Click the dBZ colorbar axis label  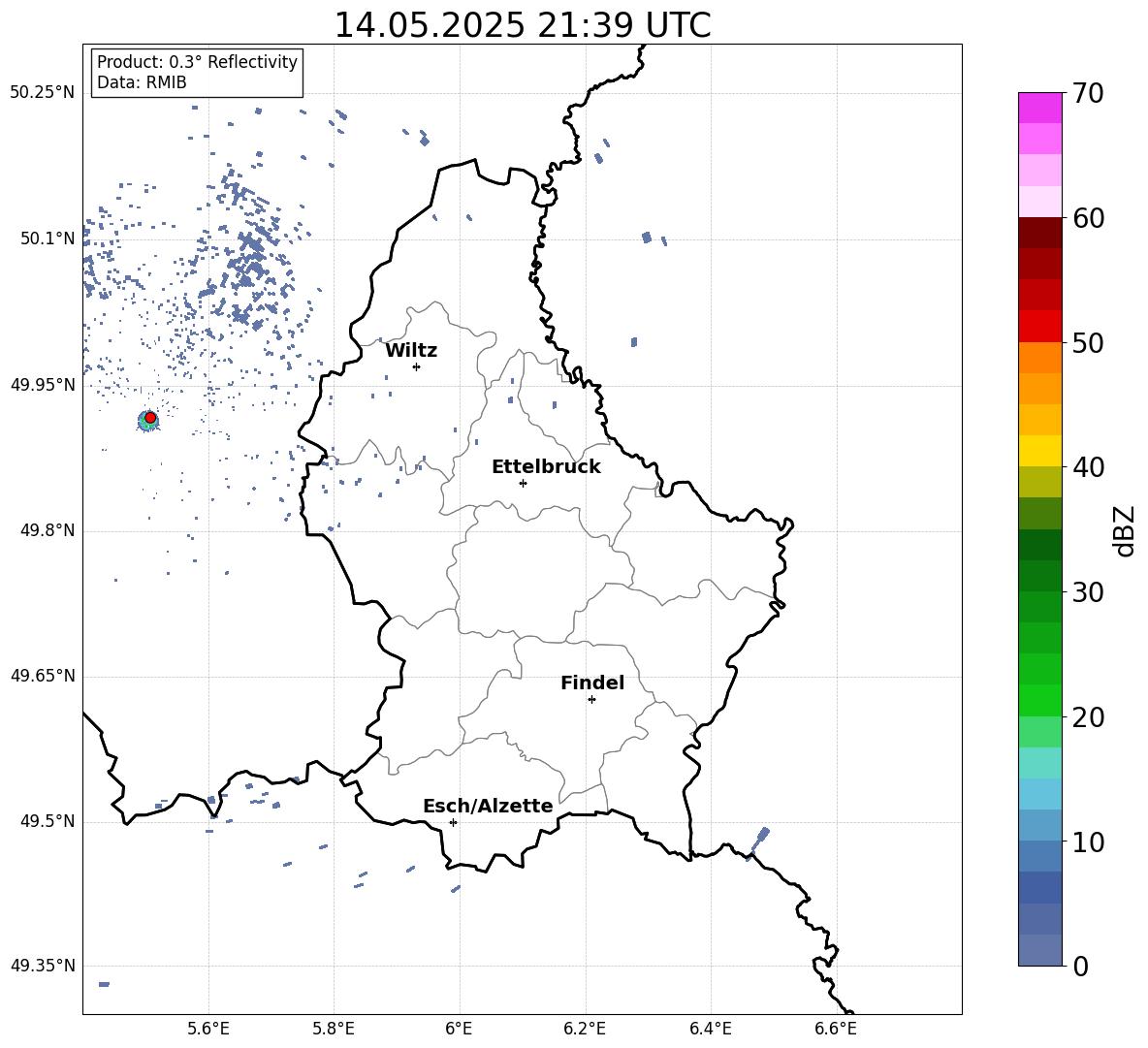[1126, 530]
